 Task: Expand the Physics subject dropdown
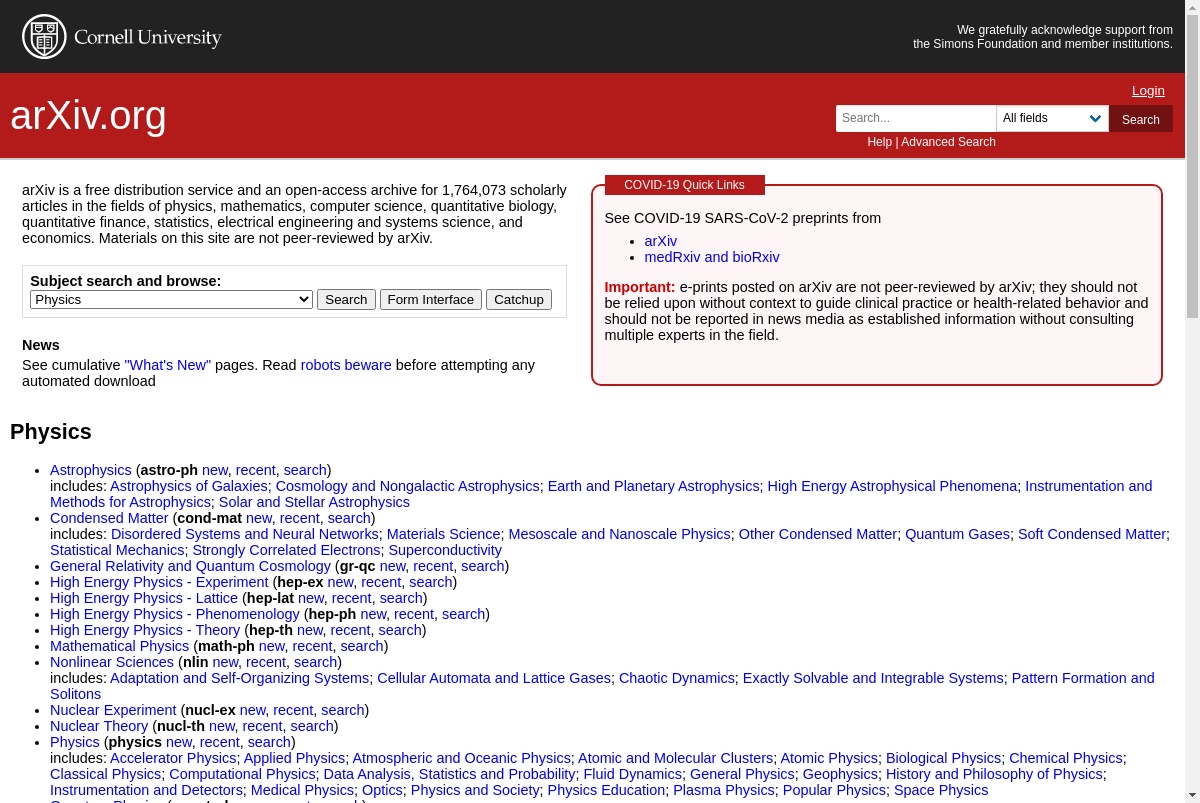[171, 299]
